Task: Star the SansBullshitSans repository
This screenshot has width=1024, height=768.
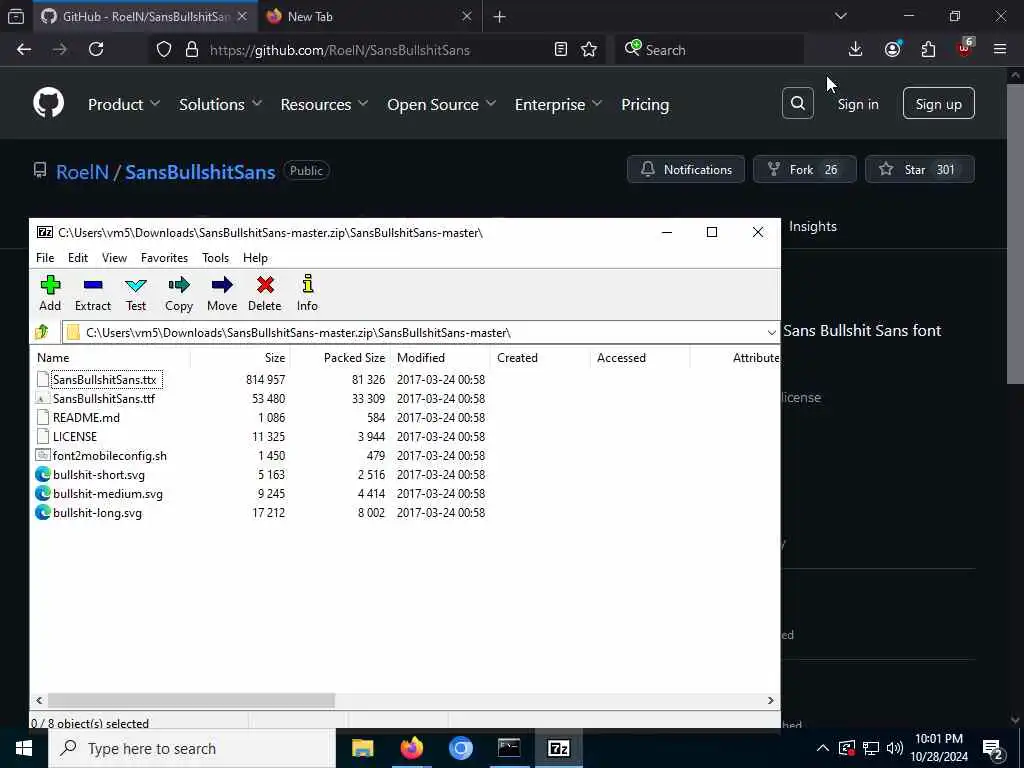Action: pyautogui.click(x=920, y=169)
